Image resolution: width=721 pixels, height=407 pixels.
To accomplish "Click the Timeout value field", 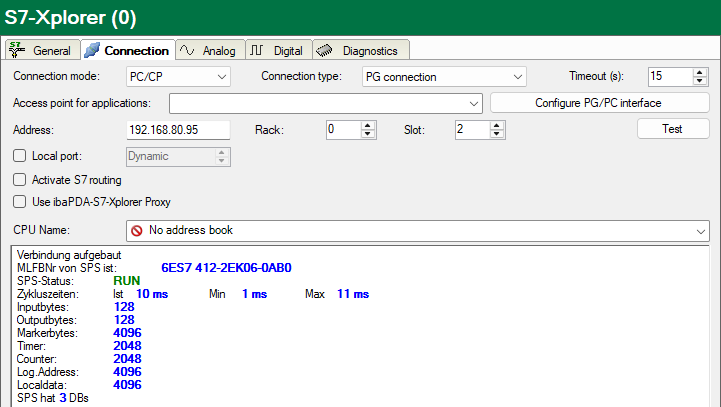I will pos(670,76).
